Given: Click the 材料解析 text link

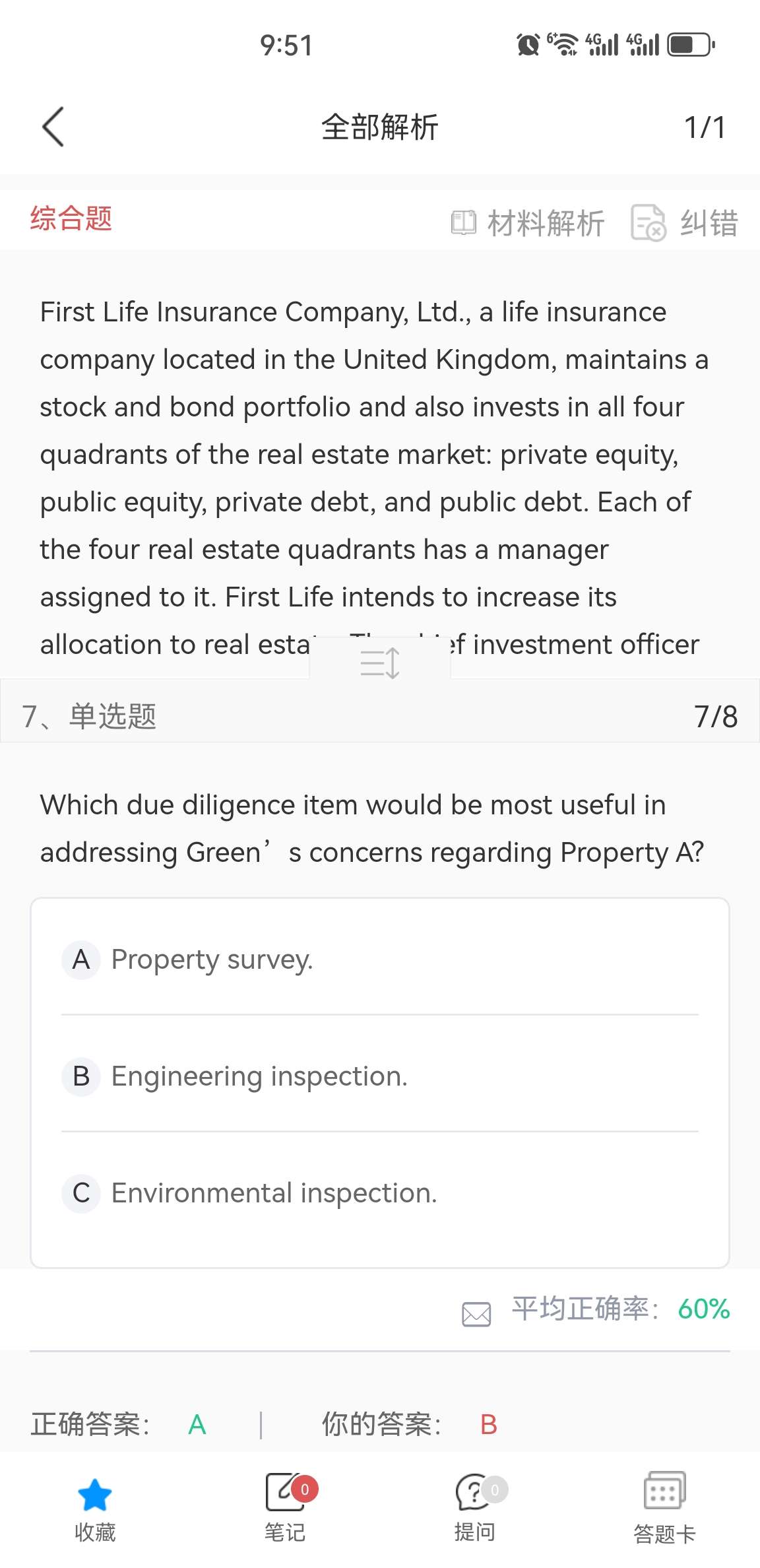Looking at the screenshot, I should point(546,223).
